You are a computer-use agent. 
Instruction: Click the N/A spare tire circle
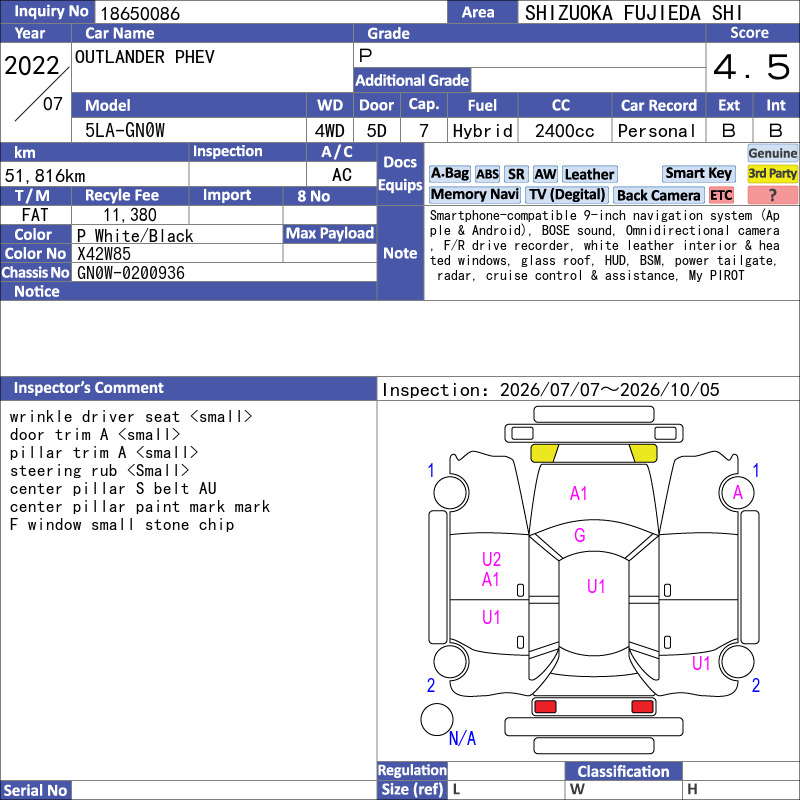[437, 719]
